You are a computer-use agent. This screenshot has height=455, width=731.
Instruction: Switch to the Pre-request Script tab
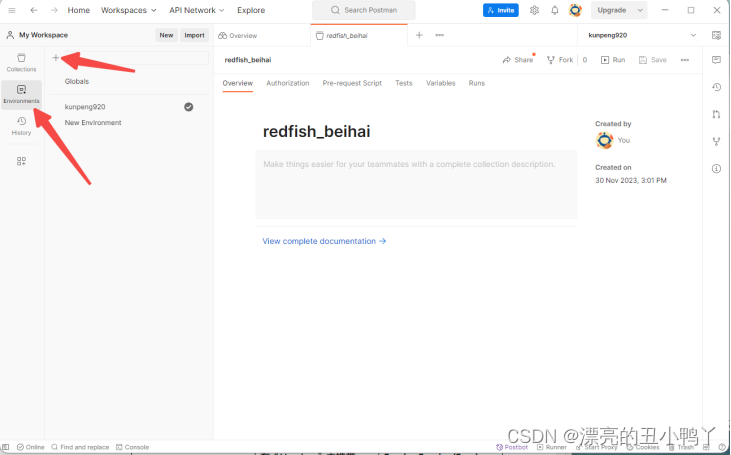point(352,83)
